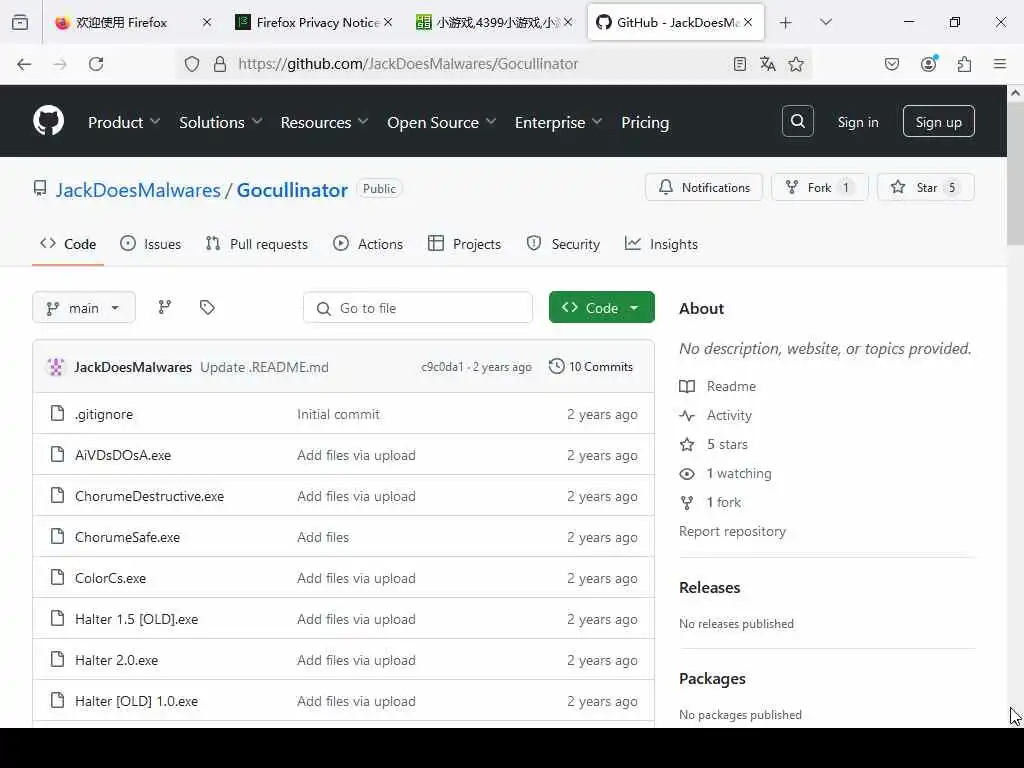The width and height of the screenshot is (1024, 768).
Task: Open the tracking protection shield icon
Action: click(x=191, y=64)
